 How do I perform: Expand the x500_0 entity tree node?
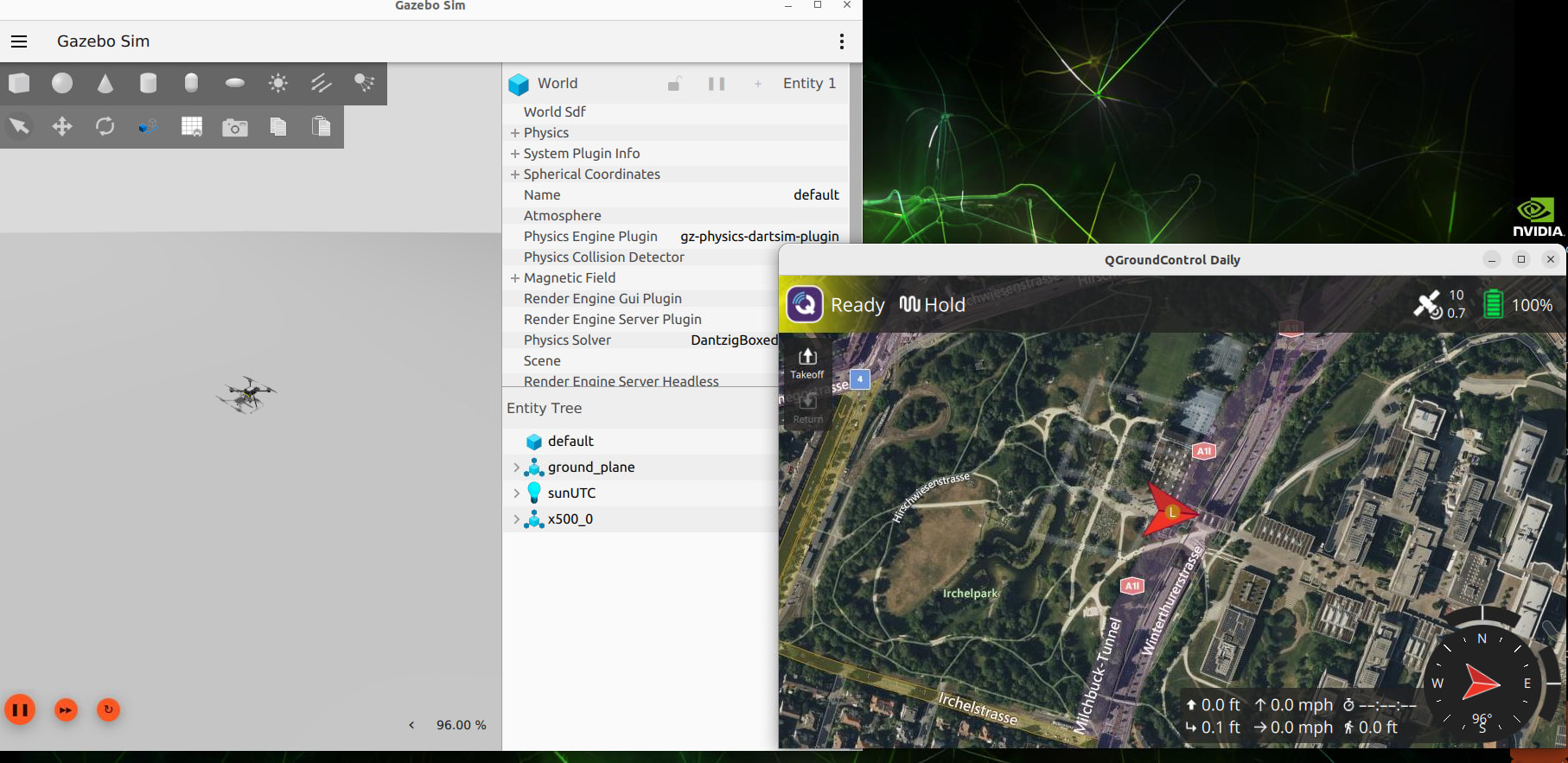(517, 519)
